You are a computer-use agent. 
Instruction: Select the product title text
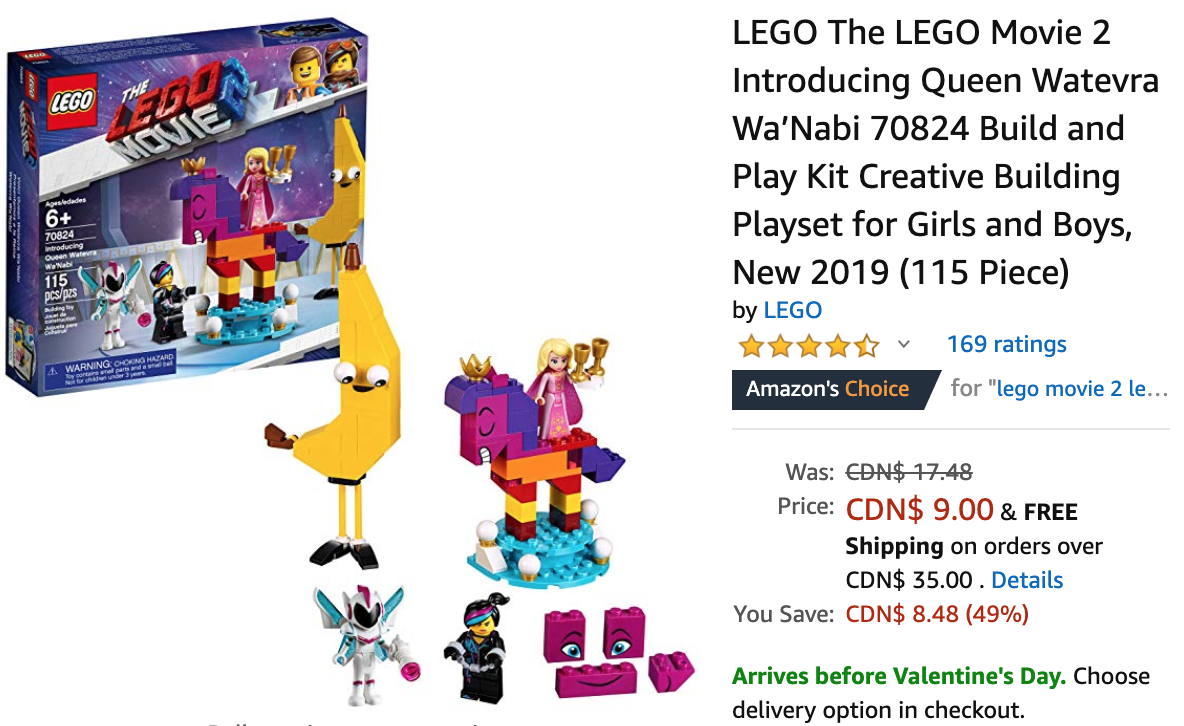coord(945,152)
